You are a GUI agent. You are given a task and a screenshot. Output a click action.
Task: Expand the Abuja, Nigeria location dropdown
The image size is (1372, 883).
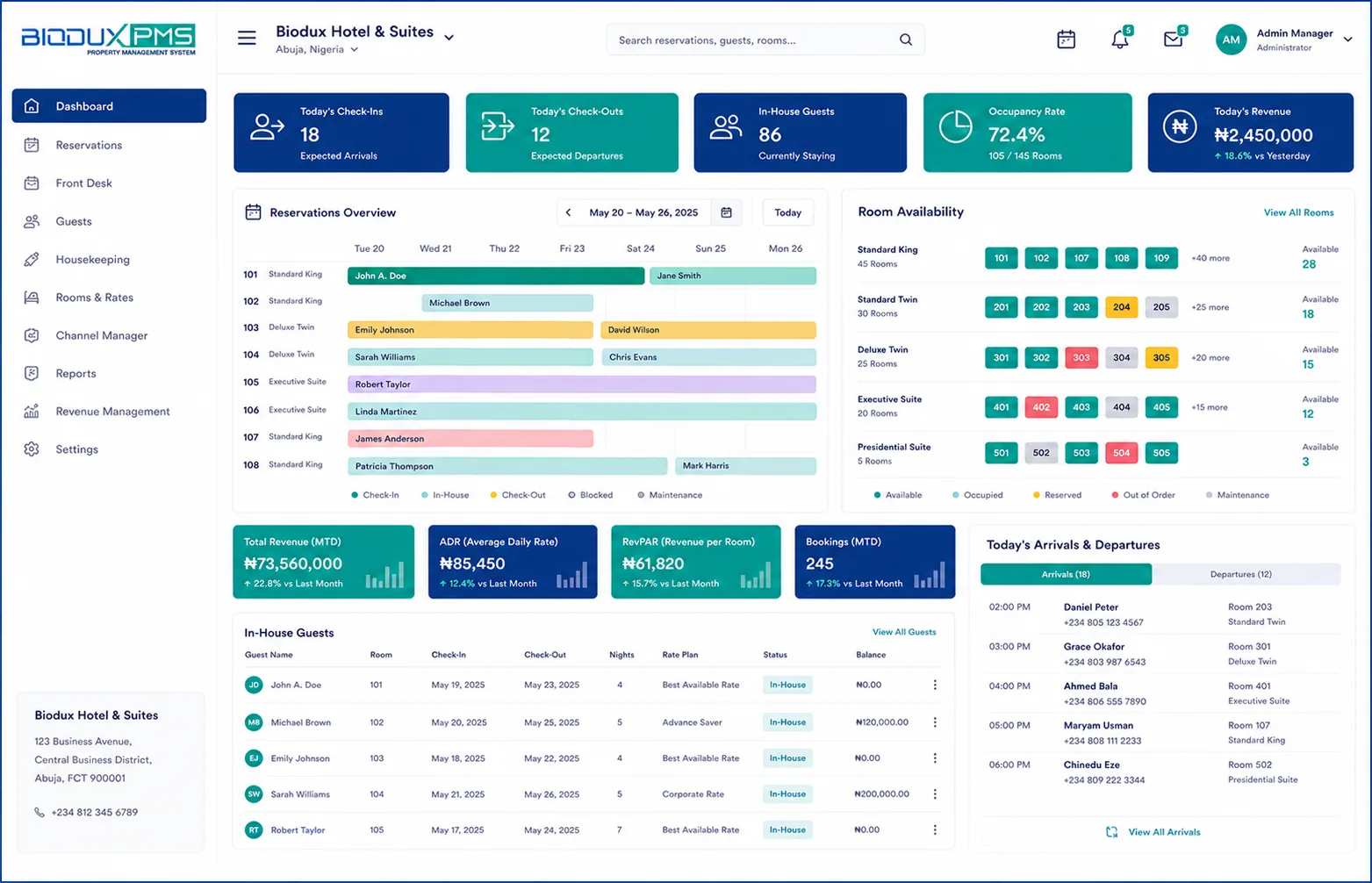point(355,50)
